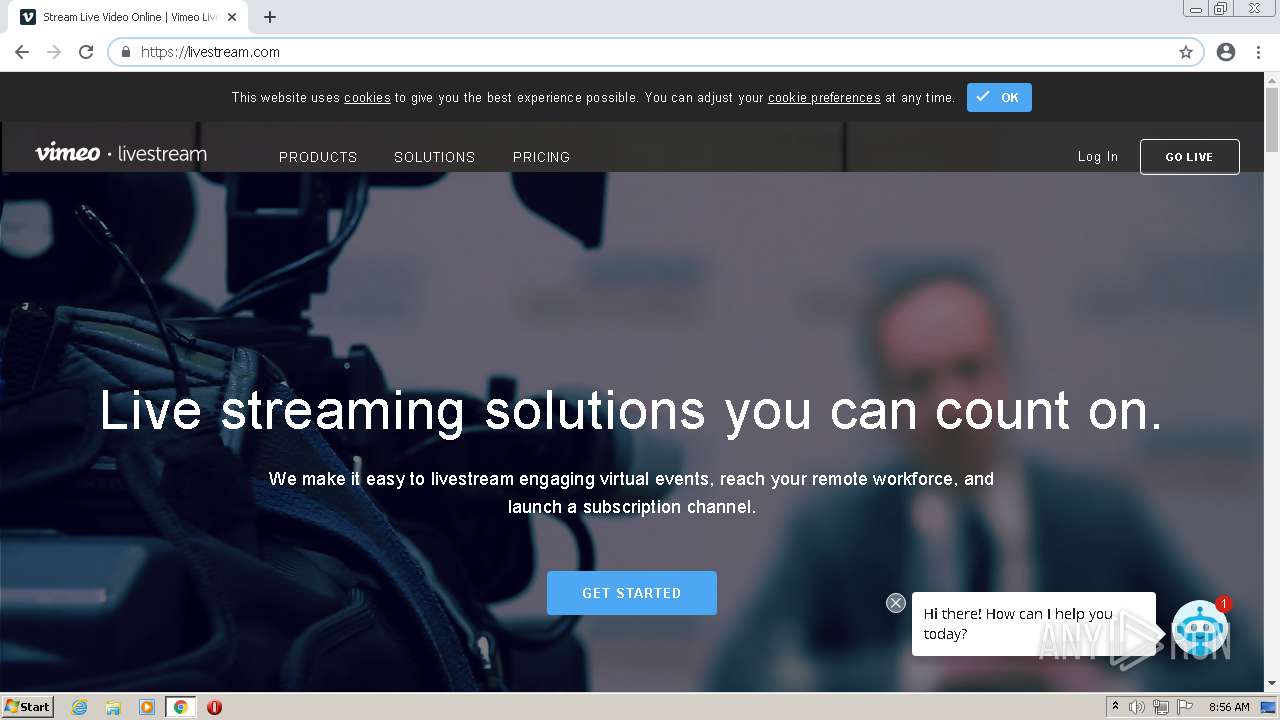Click the page scrollbar up arrow
Viewport: 1280px width, 720px height.
tap(1272, 79)
